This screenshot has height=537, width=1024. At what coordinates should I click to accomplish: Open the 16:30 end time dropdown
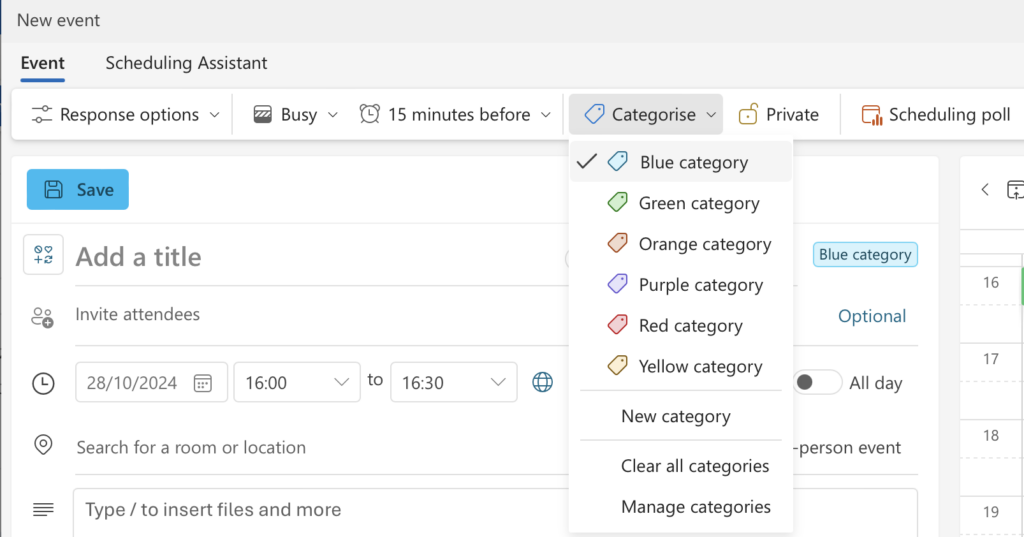tap(453, 382)
